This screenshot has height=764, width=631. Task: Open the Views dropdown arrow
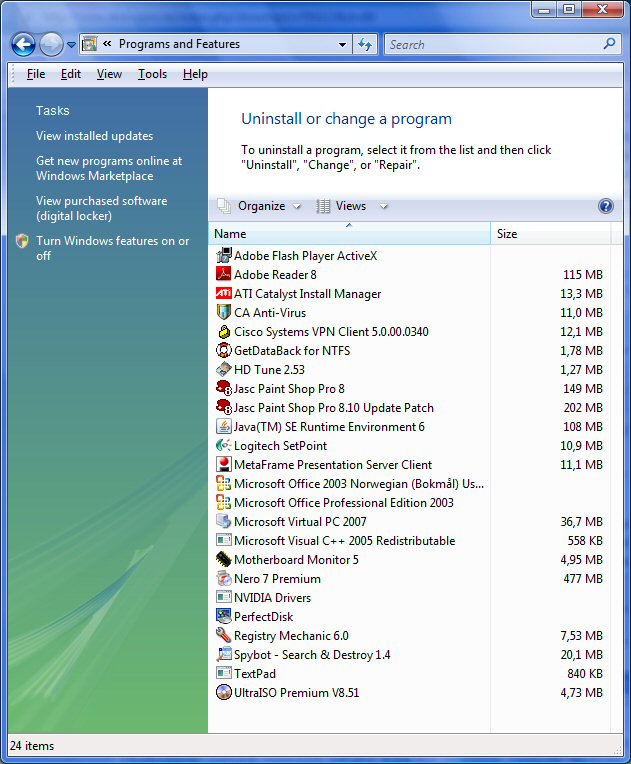pos(384,206)
